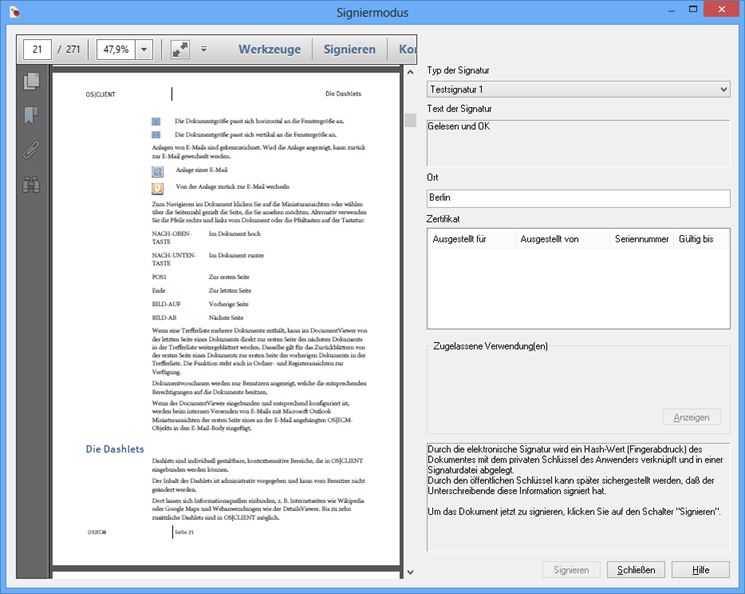Toggle full-screen read mode arrows icon

[x=180, y=49]
